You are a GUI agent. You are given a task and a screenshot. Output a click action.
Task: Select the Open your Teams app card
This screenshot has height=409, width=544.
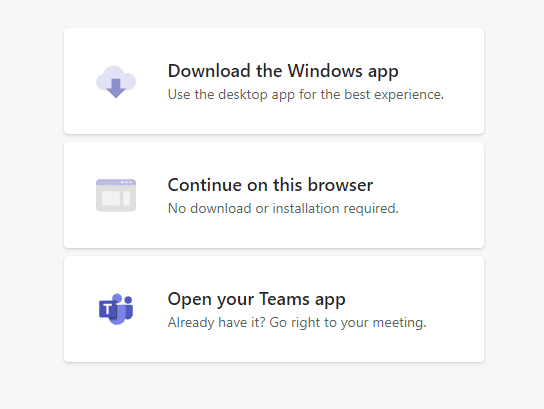tap(274, 309)
